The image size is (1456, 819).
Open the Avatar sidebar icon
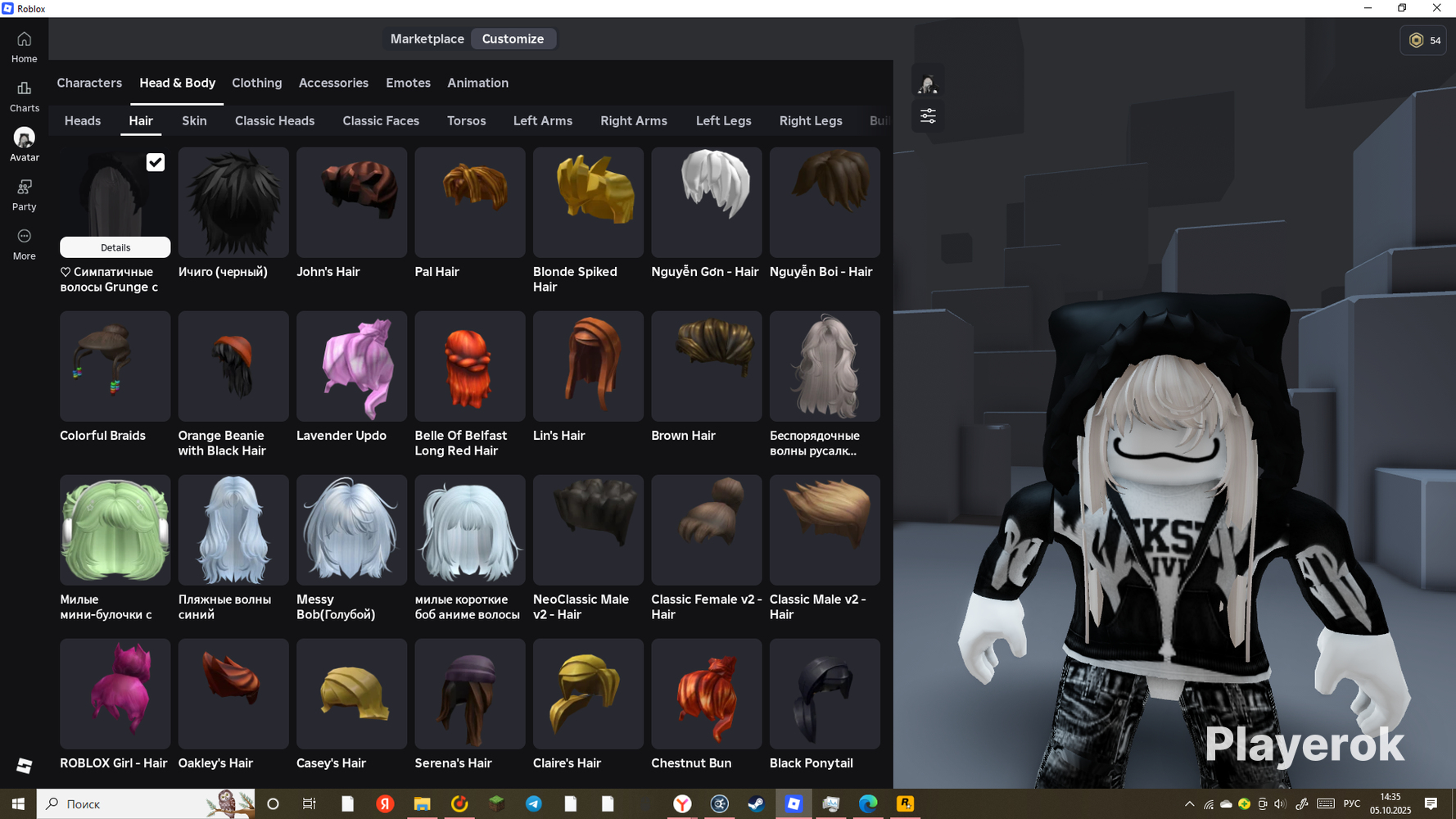(x=24, y=145)
